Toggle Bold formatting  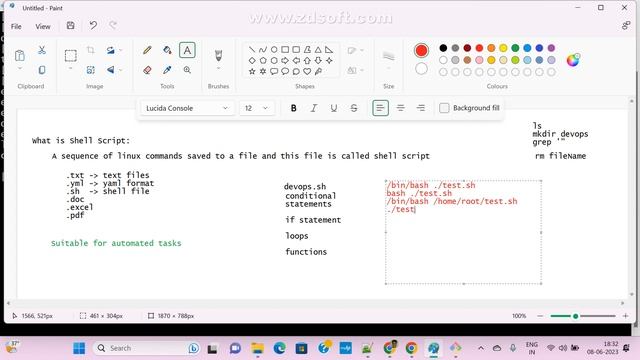click(x=293, y=108)
